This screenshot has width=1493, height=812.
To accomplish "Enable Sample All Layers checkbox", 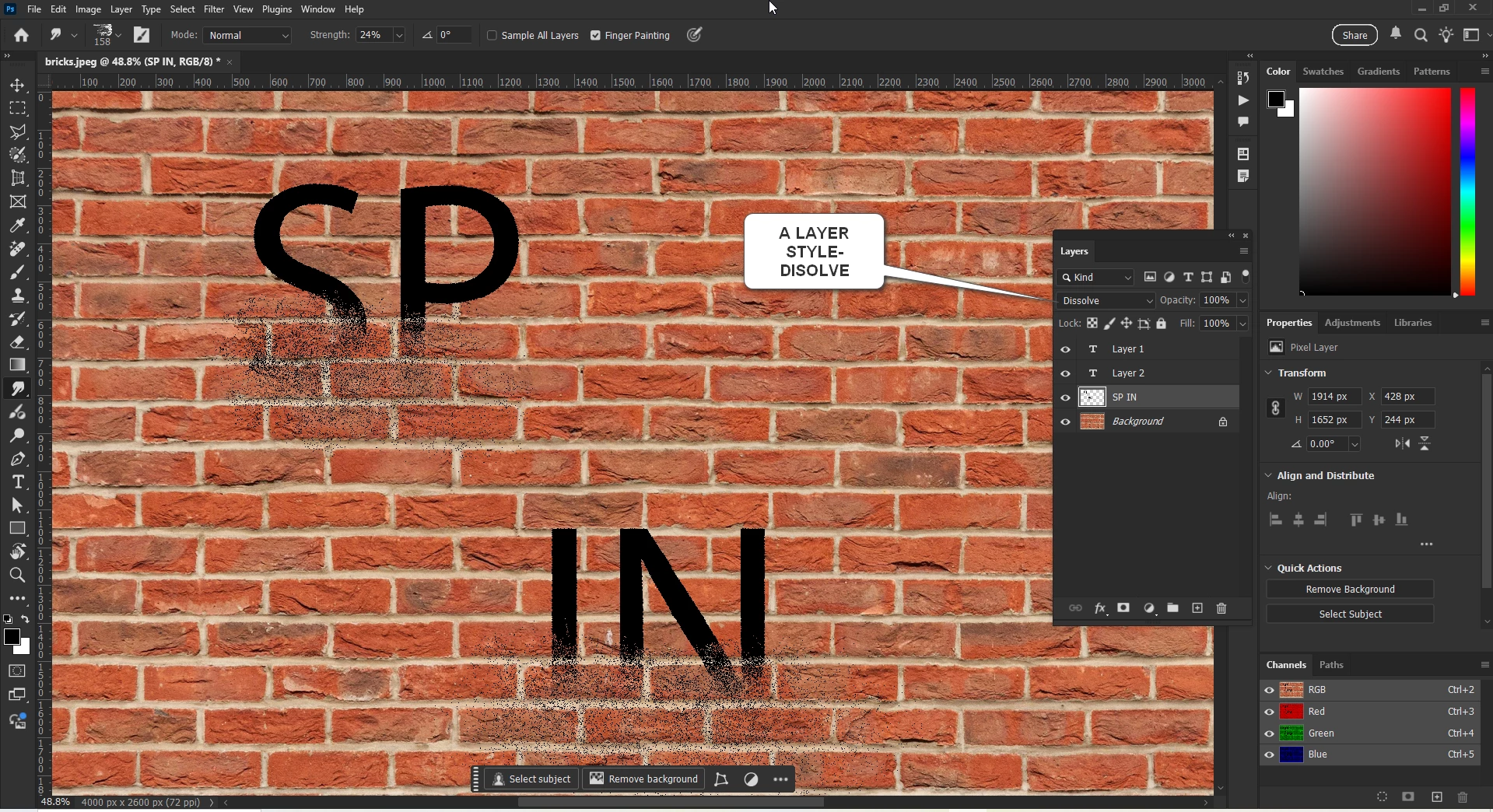I will point(492,35).
